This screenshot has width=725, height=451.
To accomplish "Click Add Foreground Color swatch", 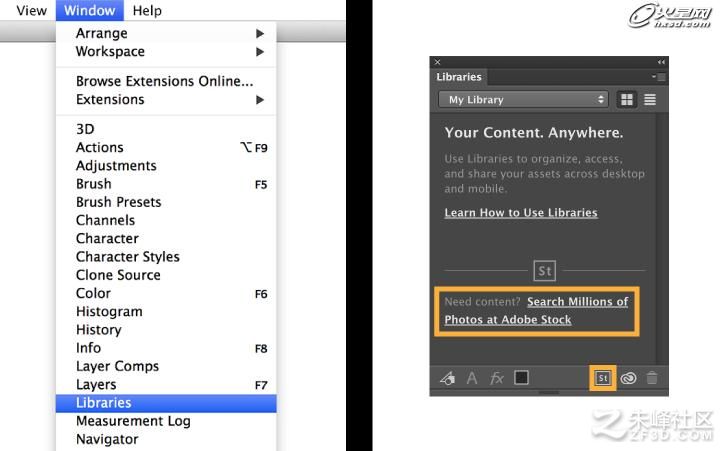I will [521, 378].
